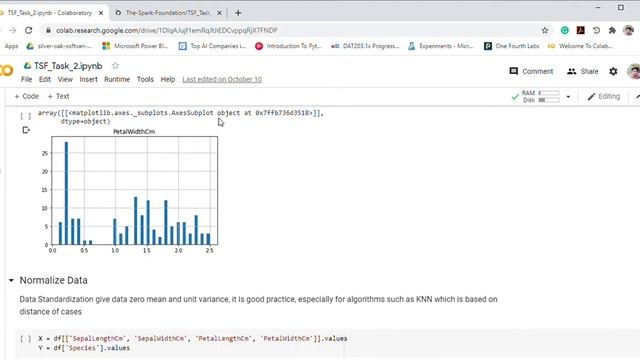Open Colab settings gear
Viewport: 640px width, 360px height.
pos(613,71)
